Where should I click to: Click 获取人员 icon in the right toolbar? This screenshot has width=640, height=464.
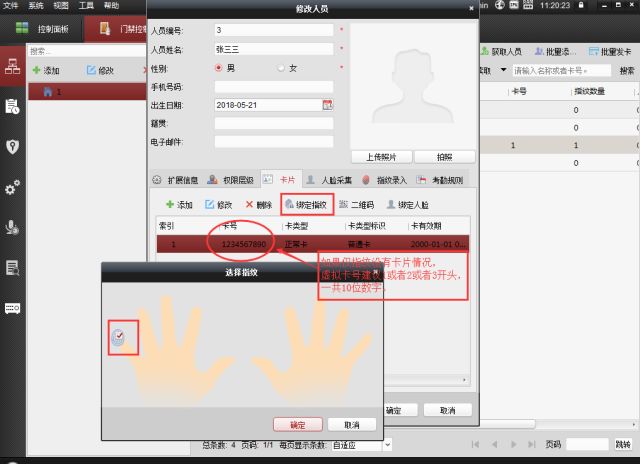tap(500, 50)
